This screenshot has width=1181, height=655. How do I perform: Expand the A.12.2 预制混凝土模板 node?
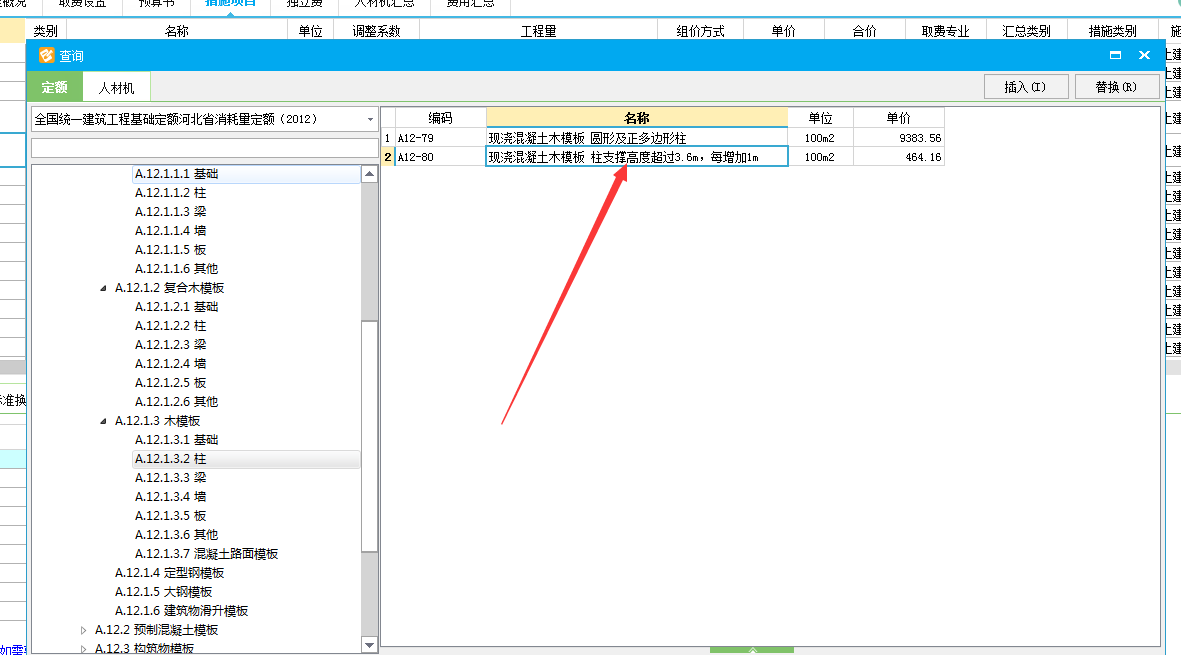tap(84, 630)
